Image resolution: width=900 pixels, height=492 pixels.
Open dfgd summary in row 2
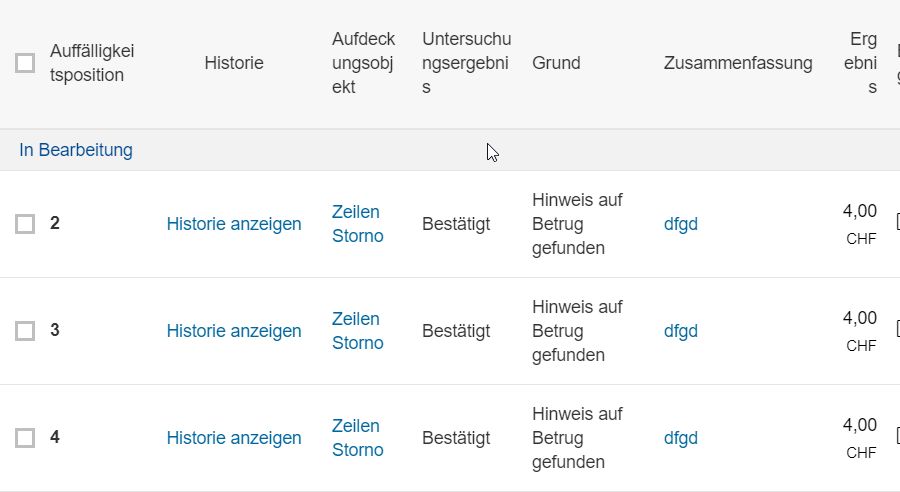pyautogui.click(x=681, y=224)
